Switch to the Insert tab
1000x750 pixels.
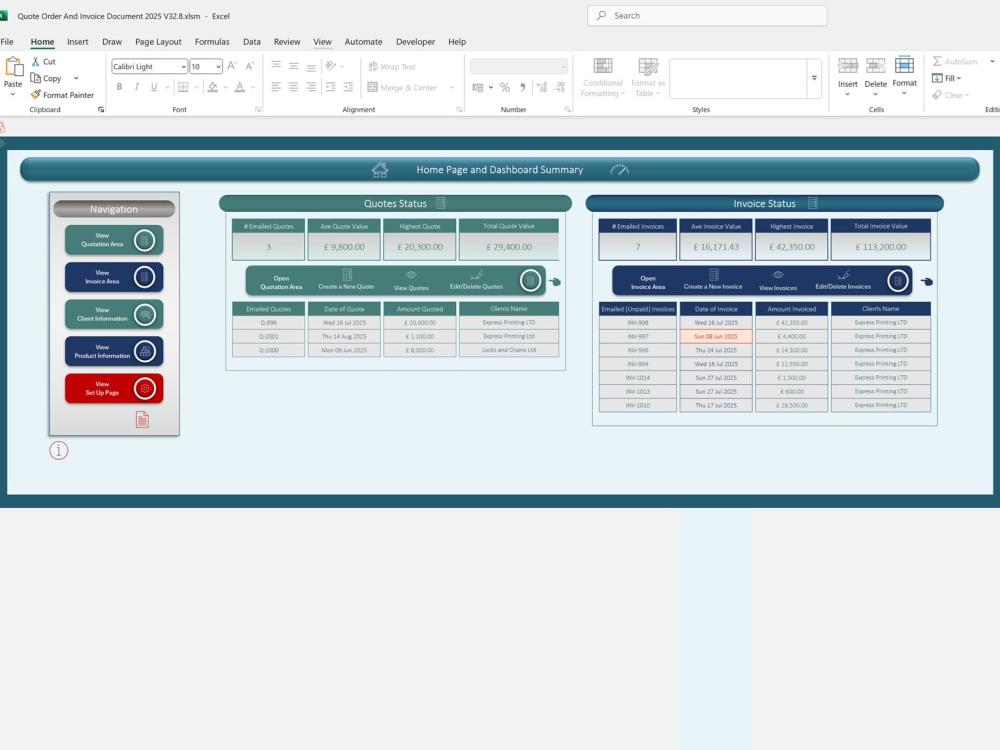tap(78, 41)
